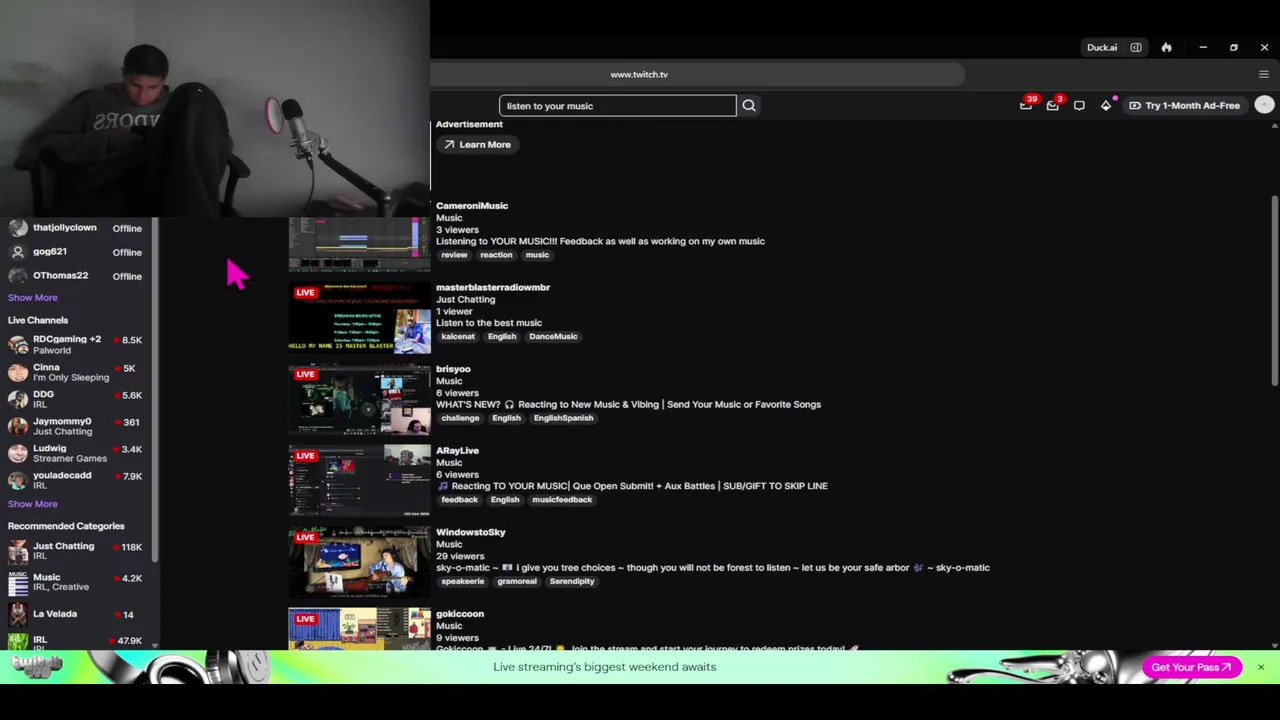Screen dimensions: 1280x720
Task: Click 'Listen to the best music' stream title
Action: click(x=489, y=323)
